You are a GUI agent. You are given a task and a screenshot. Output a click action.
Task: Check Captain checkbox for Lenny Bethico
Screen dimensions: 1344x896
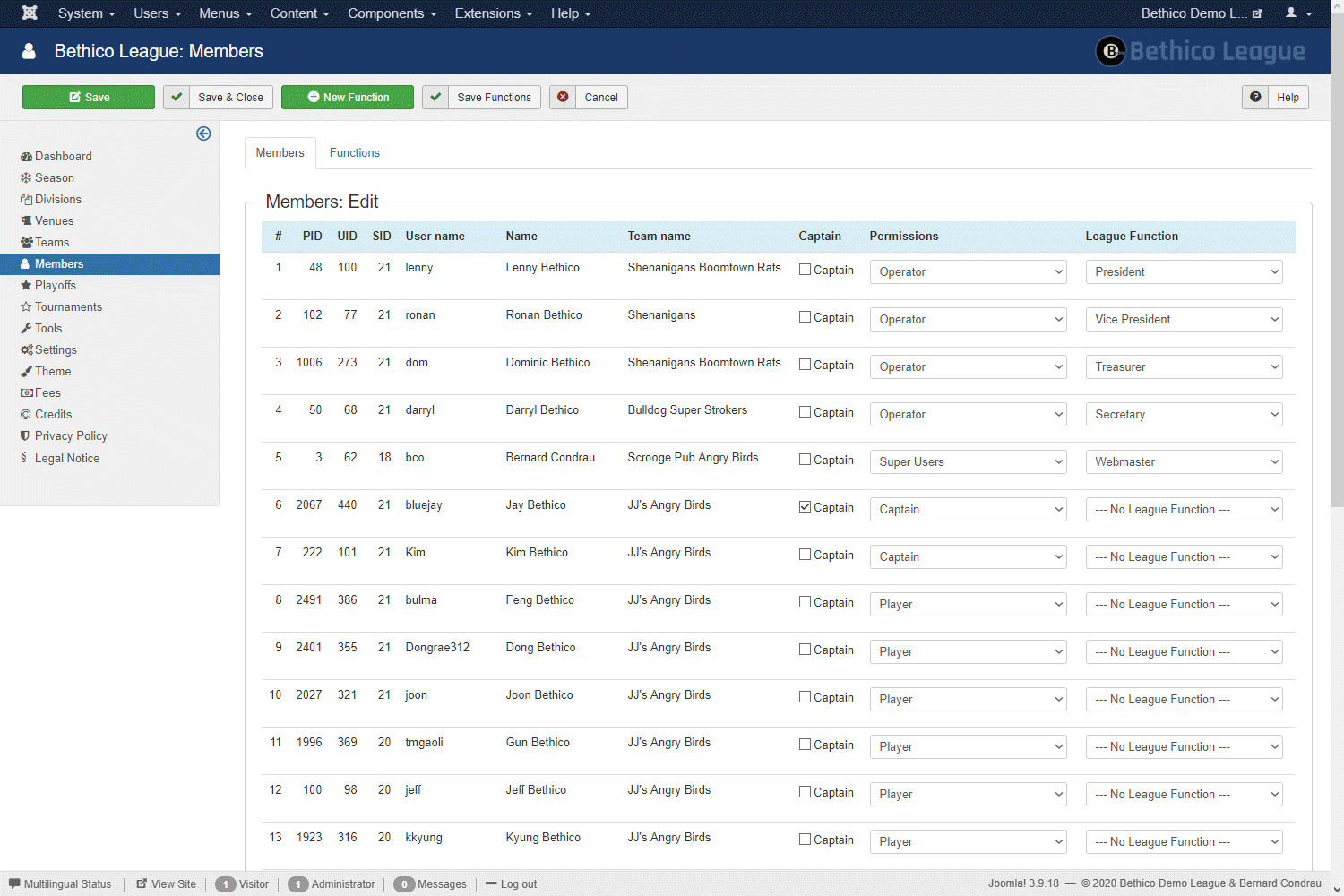805,269
